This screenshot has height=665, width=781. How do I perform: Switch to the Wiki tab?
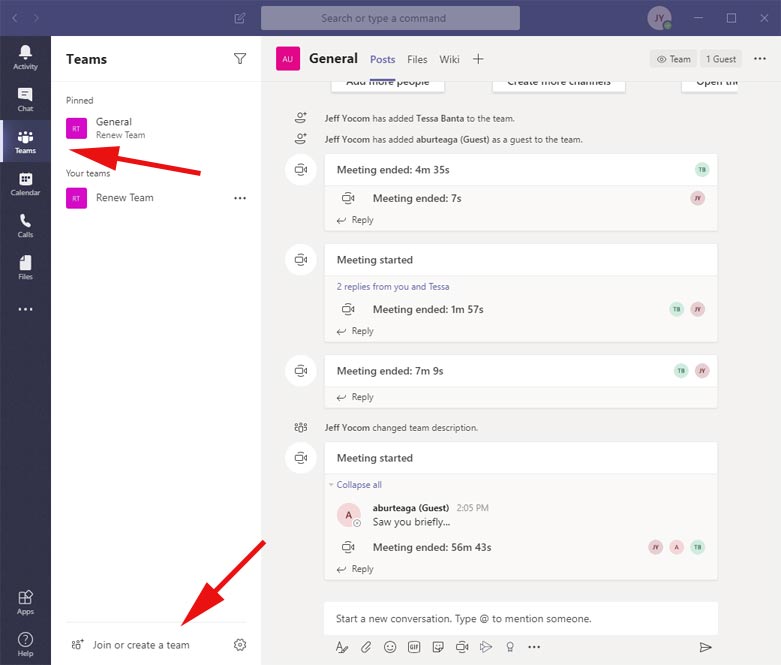449,60
